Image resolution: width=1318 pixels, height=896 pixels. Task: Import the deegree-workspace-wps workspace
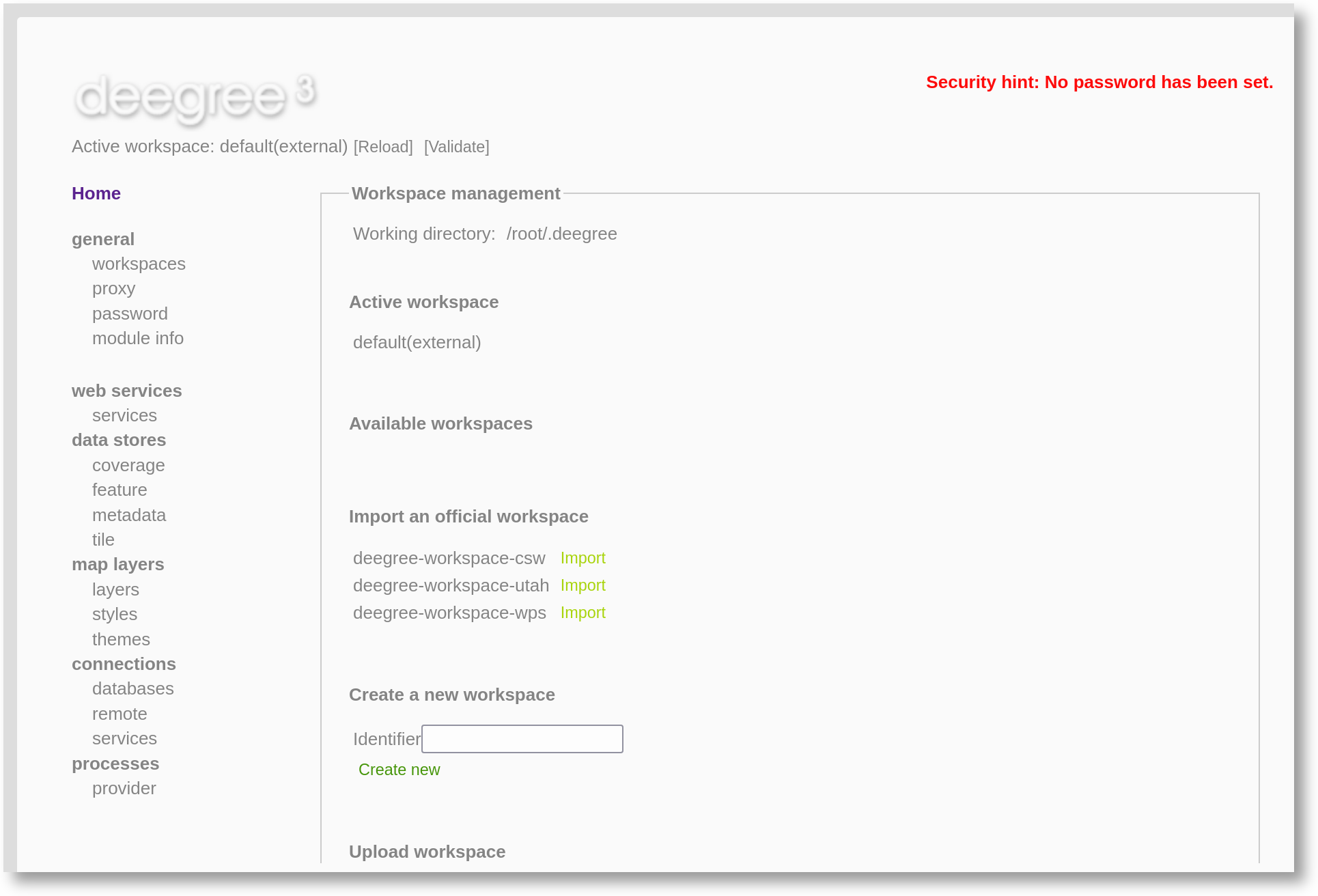tap(583, 613)
